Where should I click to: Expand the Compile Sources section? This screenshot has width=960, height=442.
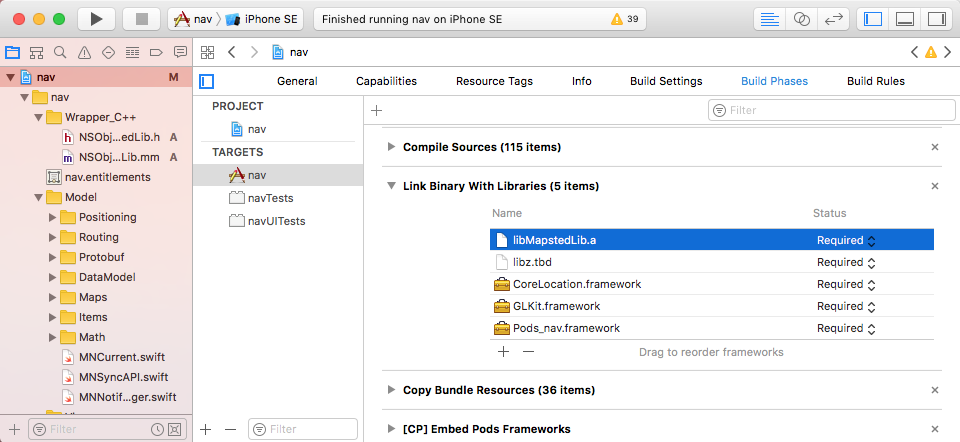[391, 147]
